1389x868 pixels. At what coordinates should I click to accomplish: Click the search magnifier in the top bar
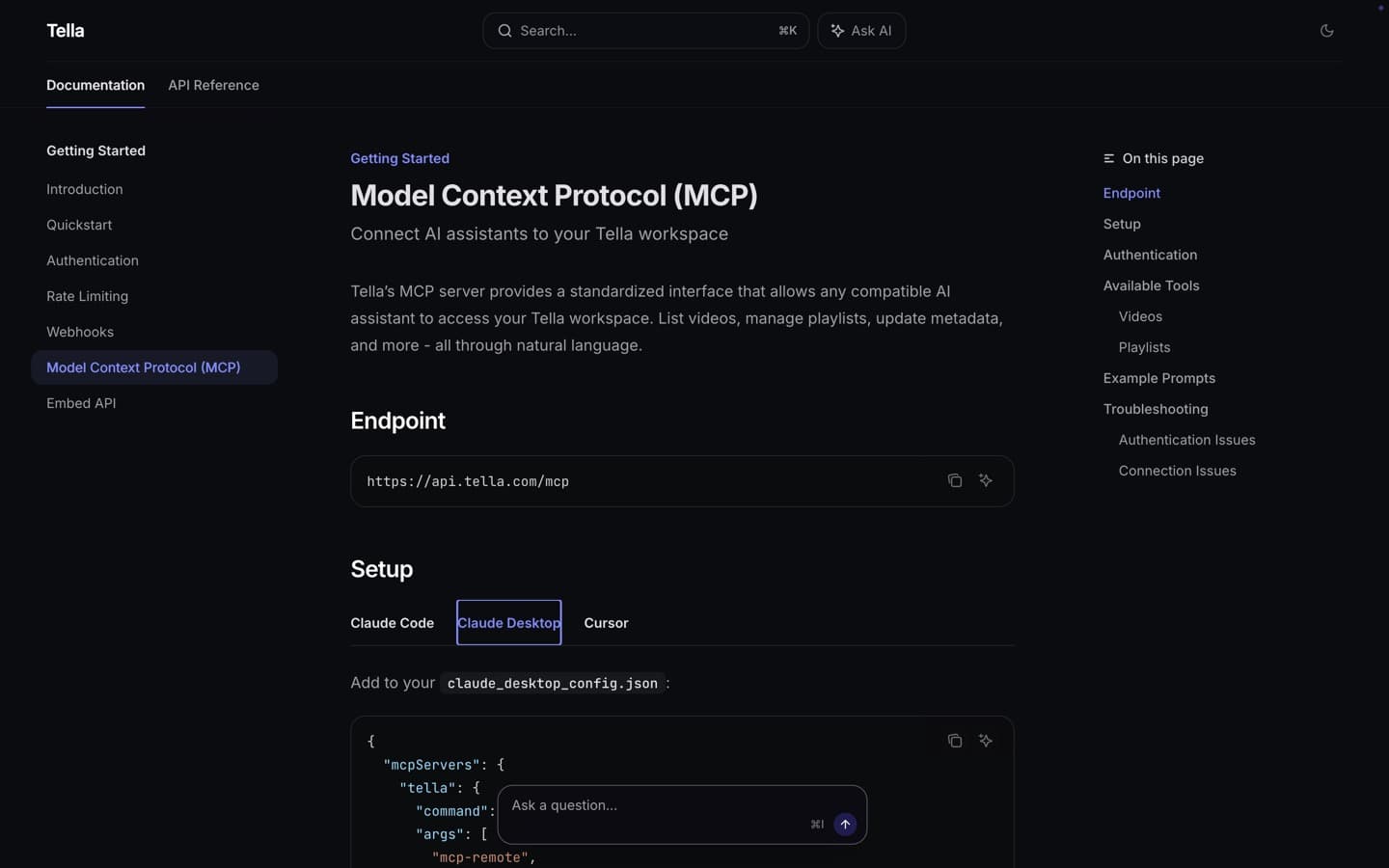[x=504, y=30]
